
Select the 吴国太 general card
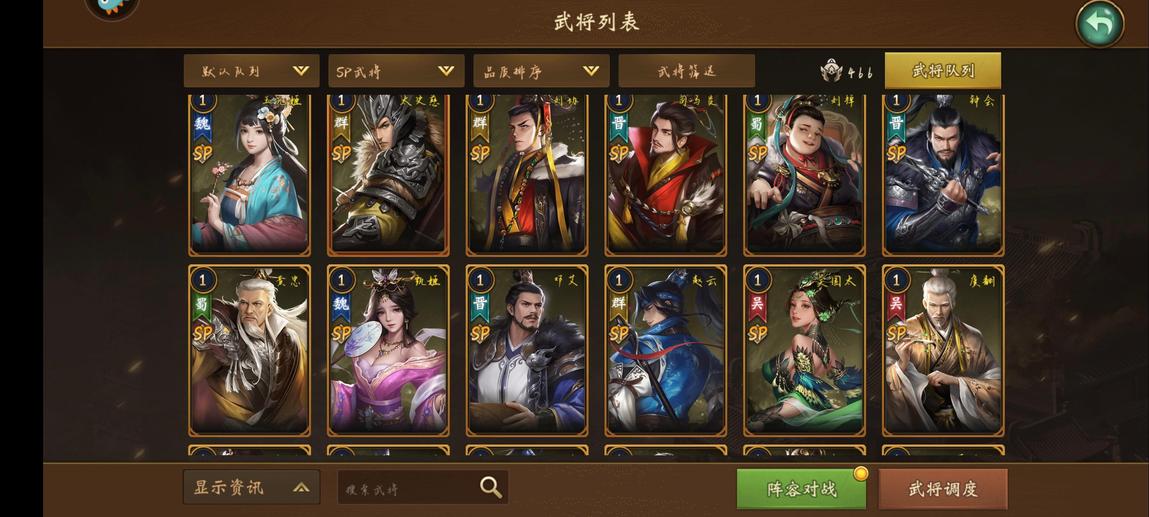click(805, 351)
